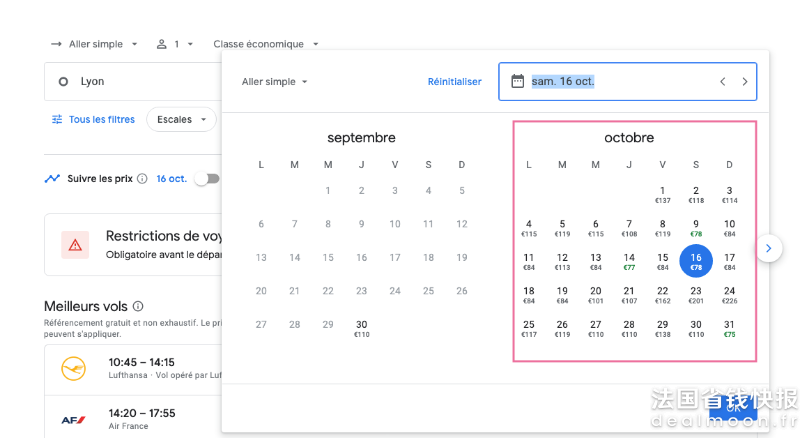
Task: Select 7 octobre priced €108
Action: 629,228
